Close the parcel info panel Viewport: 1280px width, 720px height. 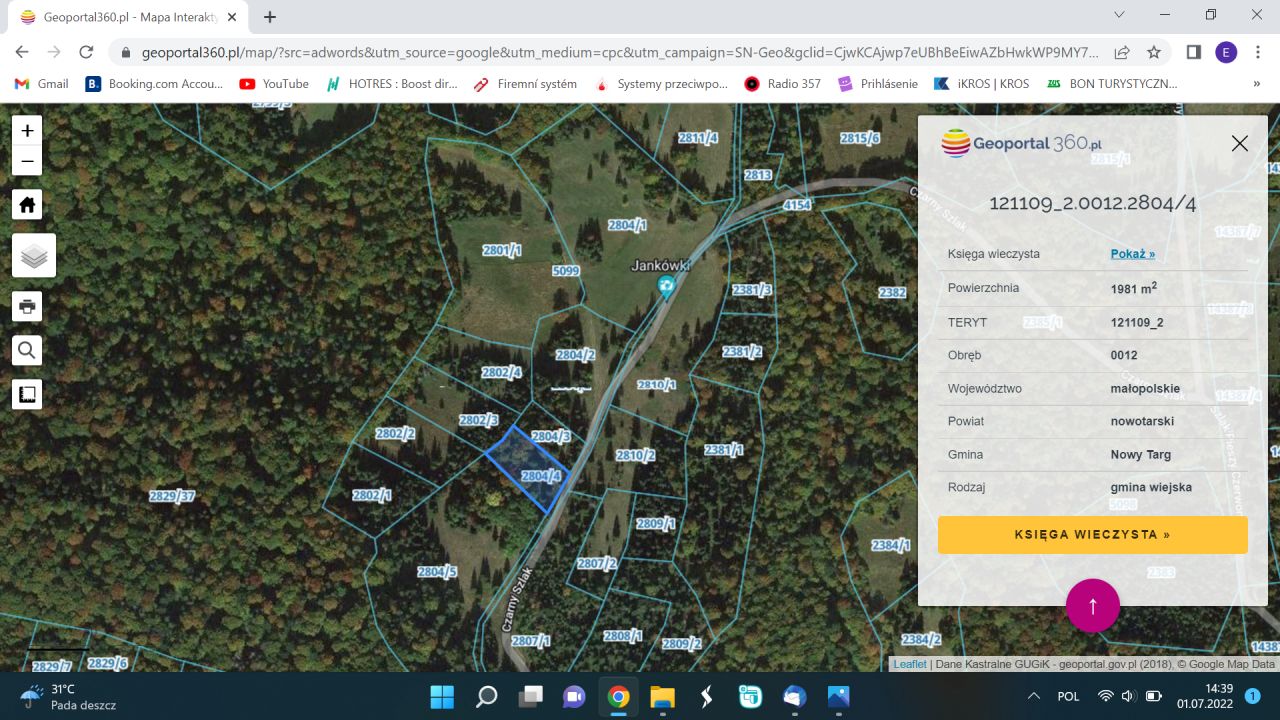click(1240, 143)
